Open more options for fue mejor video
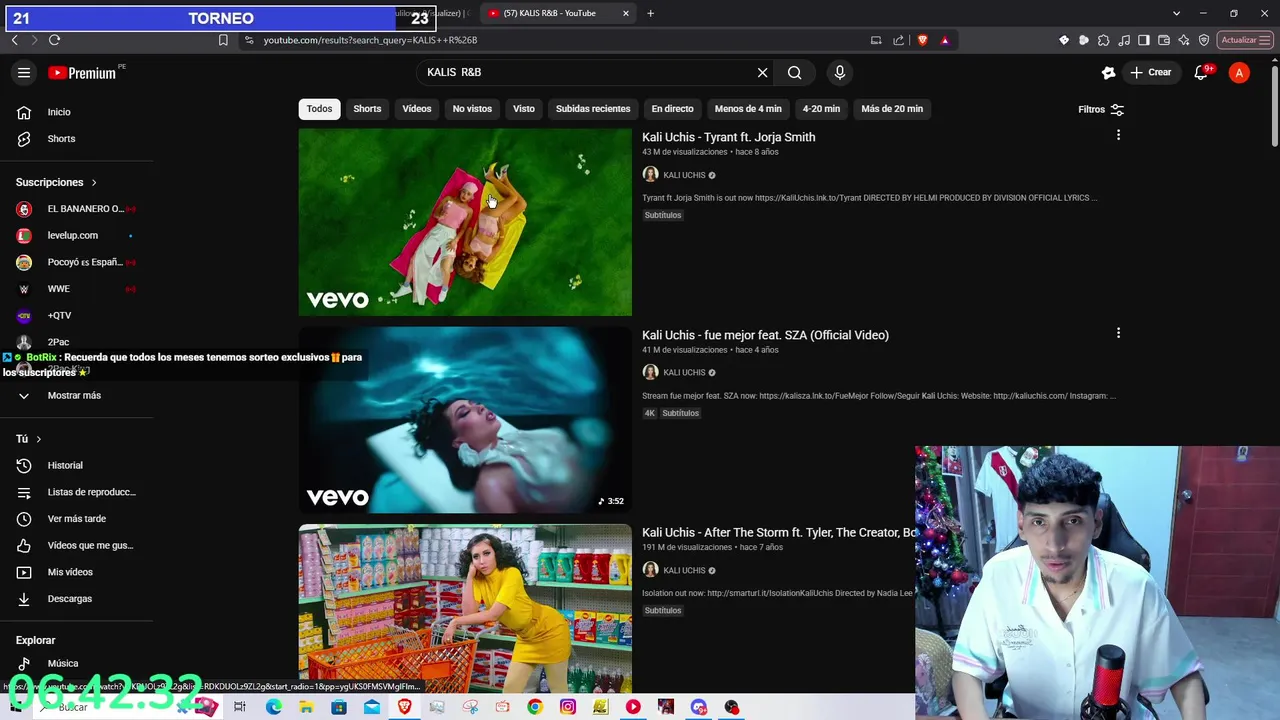 1118,333
